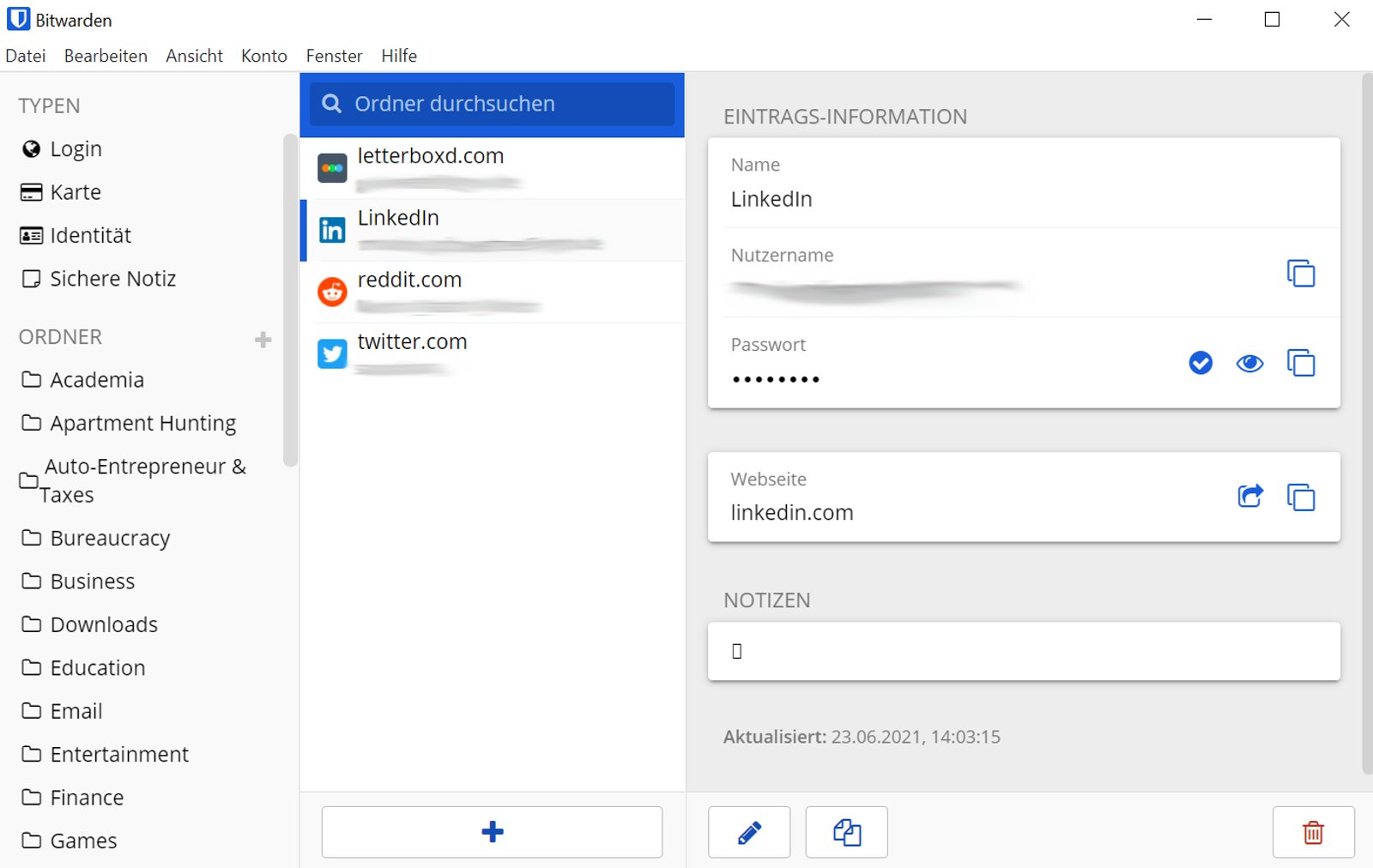Delete the LinkedIn entry with trash icon
The height and width of the screenshot is (868, 1373).
click(1312, 832)
